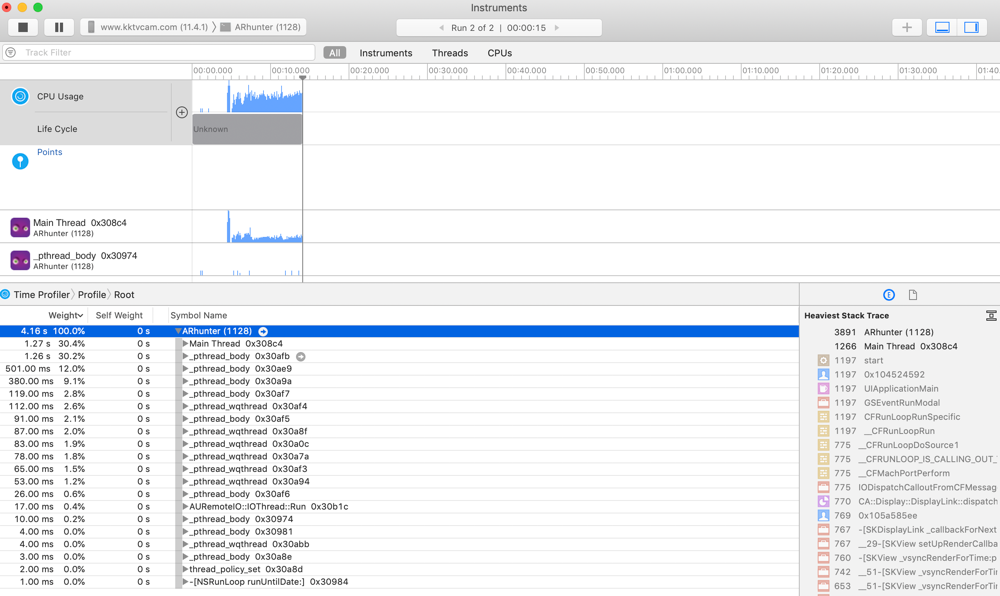Add an instrument with the plus button

point(906,27)
